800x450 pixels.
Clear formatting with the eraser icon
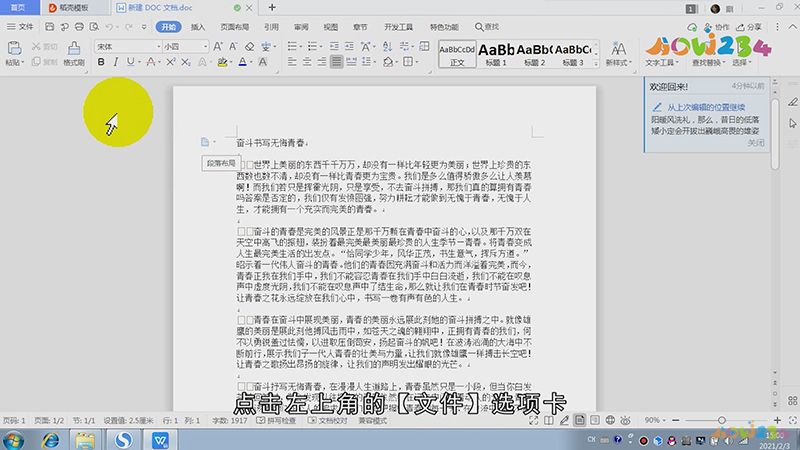[249, 46]
